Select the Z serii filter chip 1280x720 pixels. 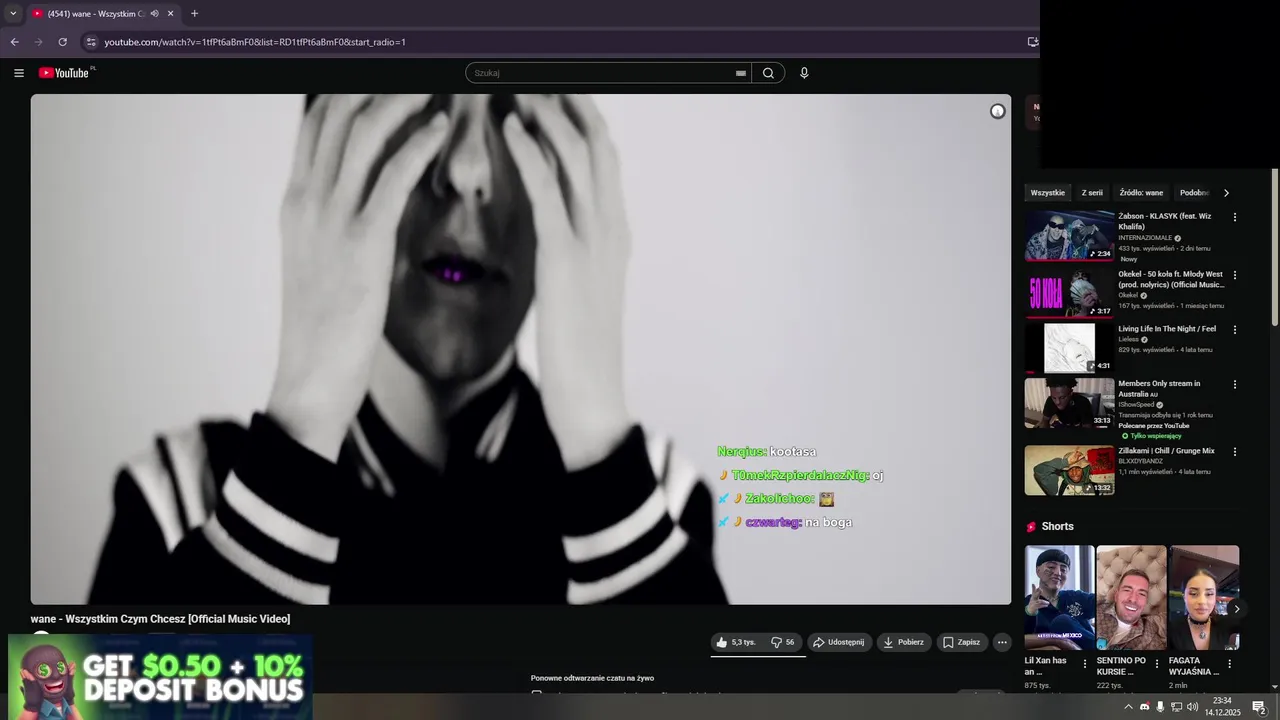[1092, 193]
